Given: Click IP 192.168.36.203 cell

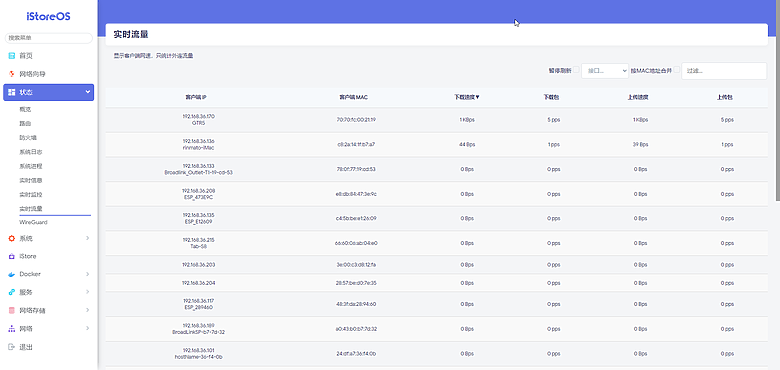Looking at the screenshot, I should [198, 265].
